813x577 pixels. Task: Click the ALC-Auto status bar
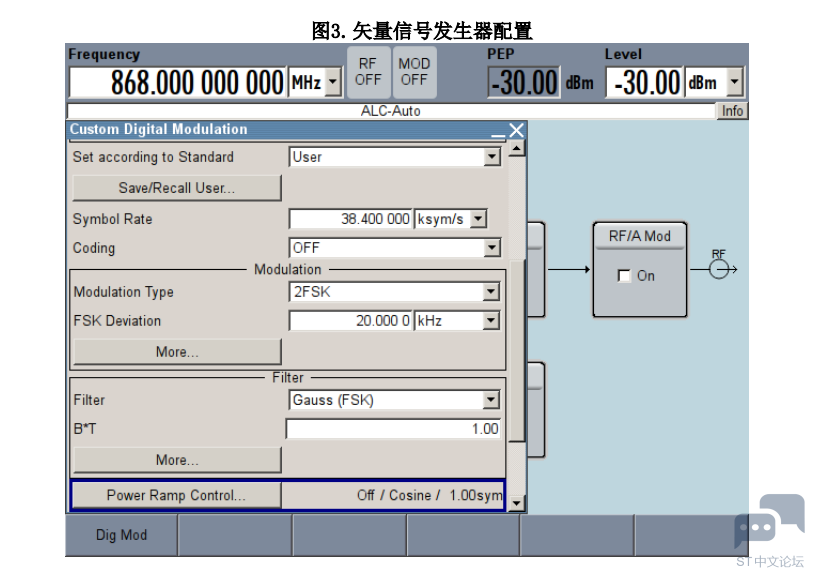(x=391, y=111)
